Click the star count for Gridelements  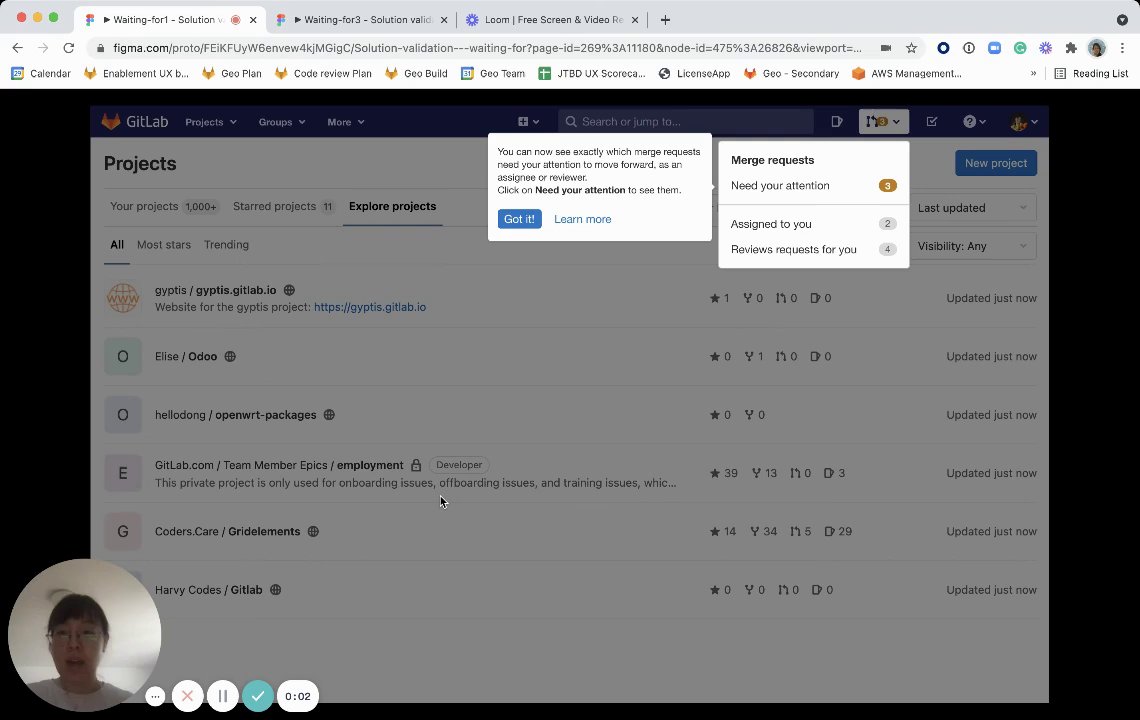pyautogui.click(x=723, y=532)
